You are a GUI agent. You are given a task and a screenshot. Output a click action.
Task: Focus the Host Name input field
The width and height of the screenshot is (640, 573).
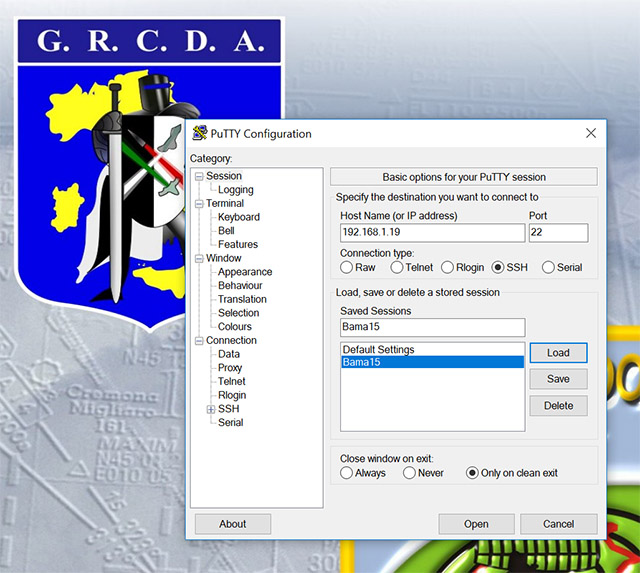(x=433, y=233)
